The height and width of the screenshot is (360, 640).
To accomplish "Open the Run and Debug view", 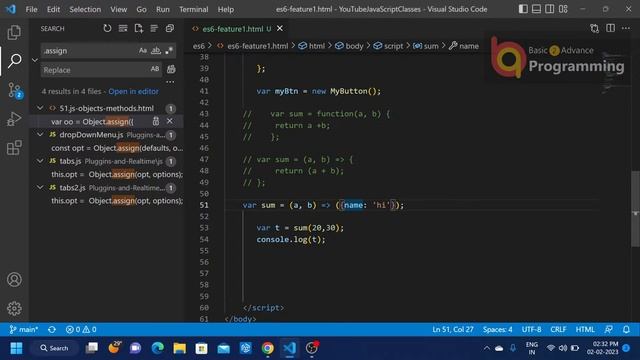I will click(x=14, y=119).
